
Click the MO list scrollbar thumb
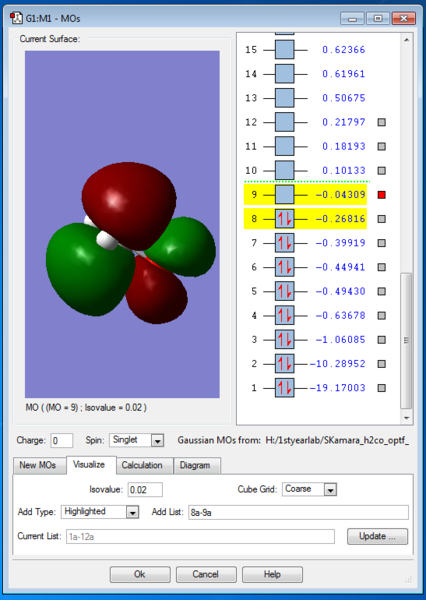pos(406,340)
